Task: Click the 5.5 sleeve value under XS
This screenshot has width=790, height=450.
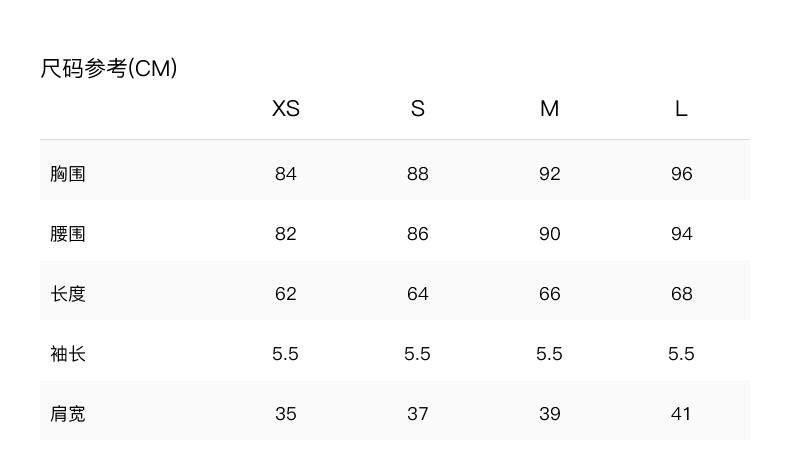Action: (286, 354)
